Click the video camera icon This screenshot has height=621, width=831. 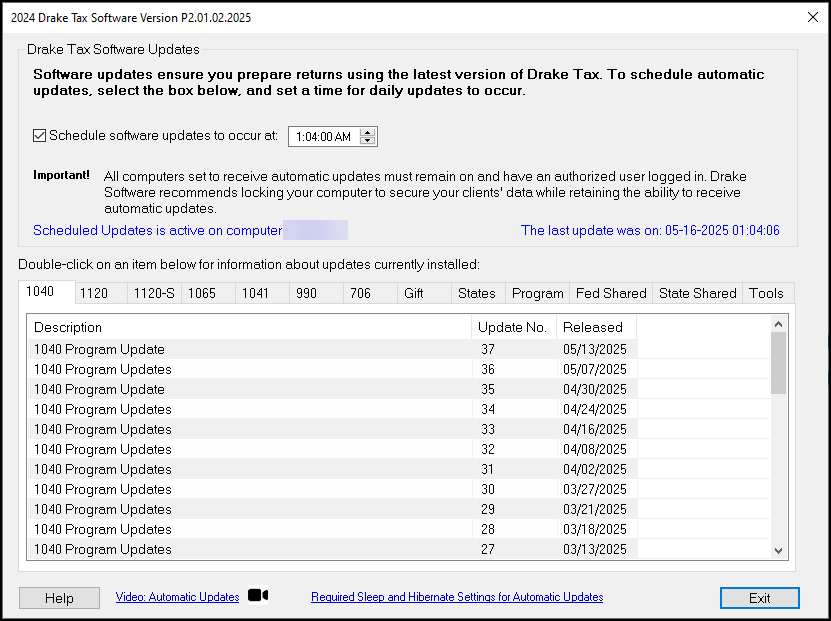click(x=258, y=595)
